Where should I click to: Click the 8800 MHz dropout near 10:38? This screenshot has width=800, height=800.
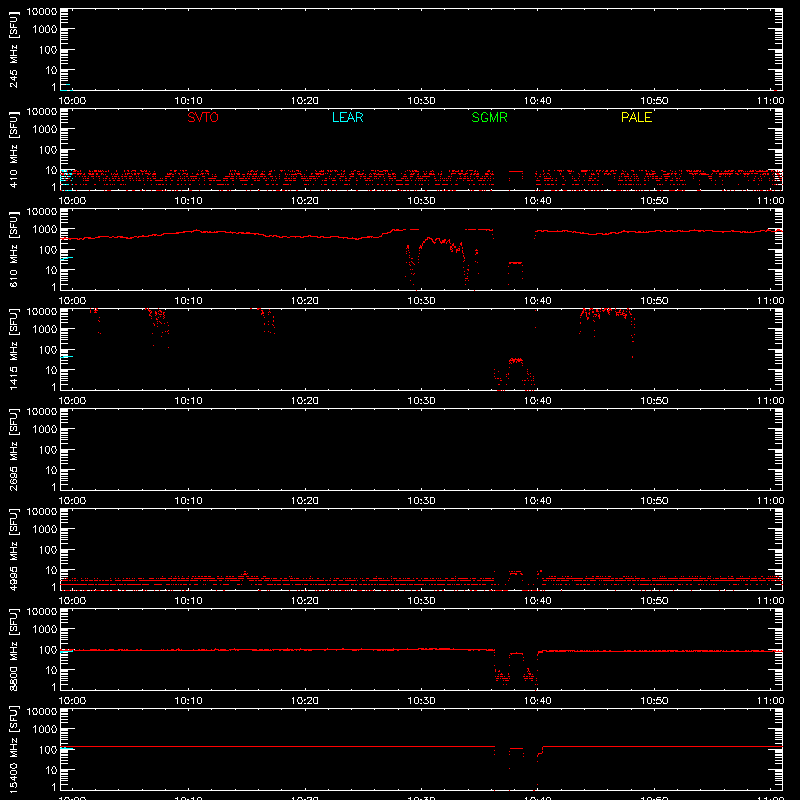[x=516, y=668]
